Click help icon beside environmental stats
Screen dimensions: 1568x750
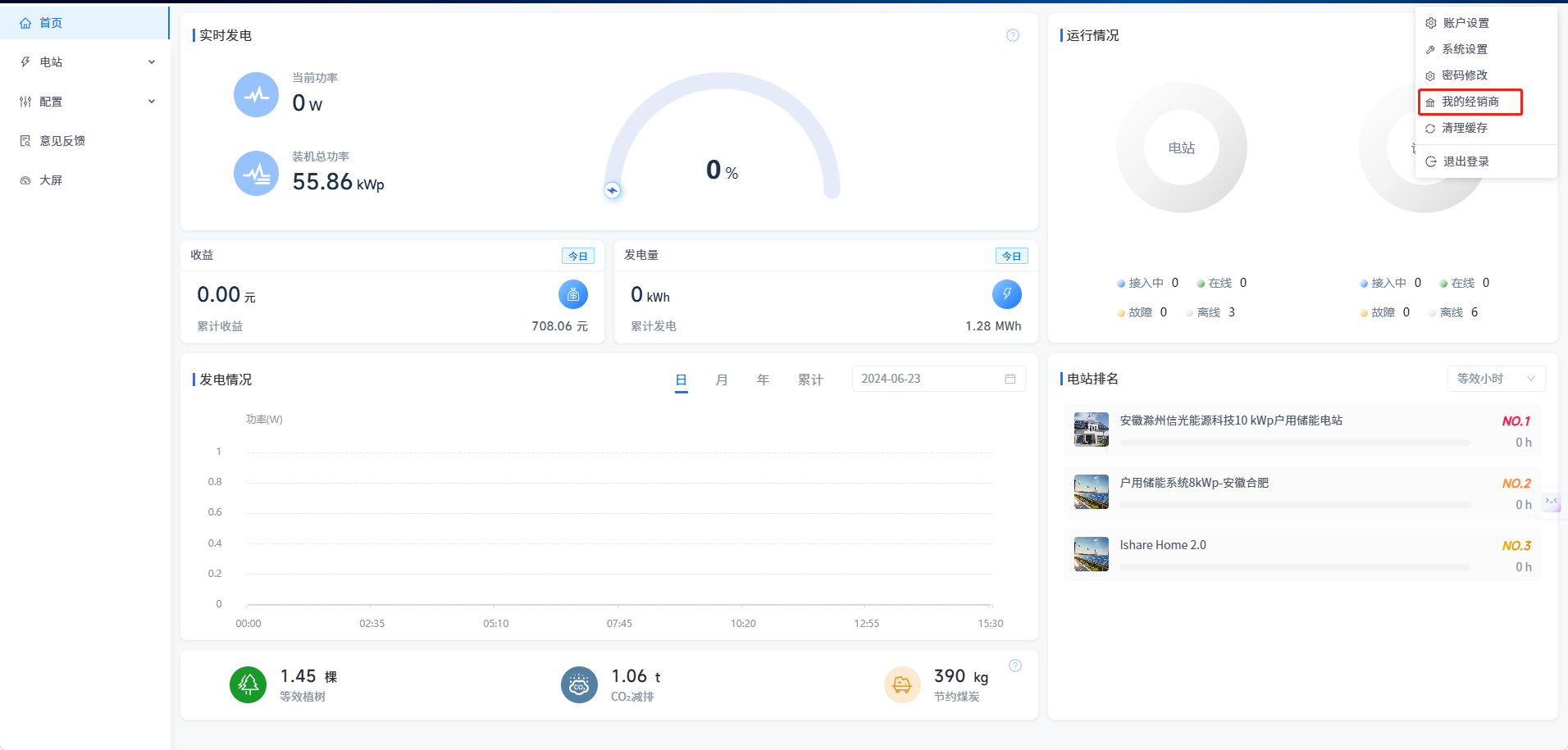tap(1015, 666)
